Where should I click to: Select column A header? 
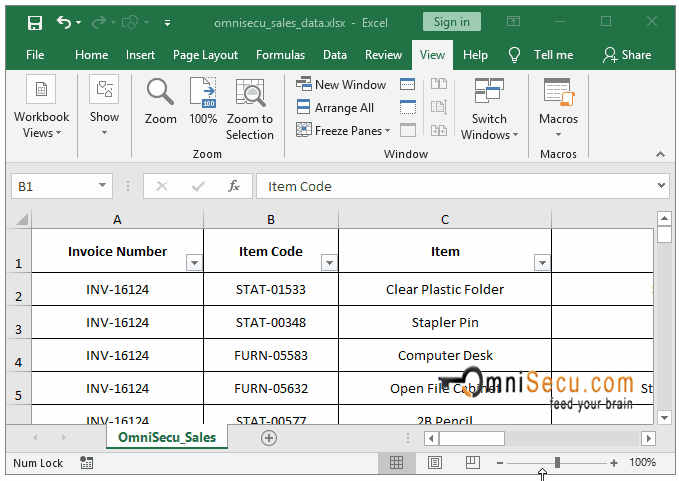pos(117,220)
